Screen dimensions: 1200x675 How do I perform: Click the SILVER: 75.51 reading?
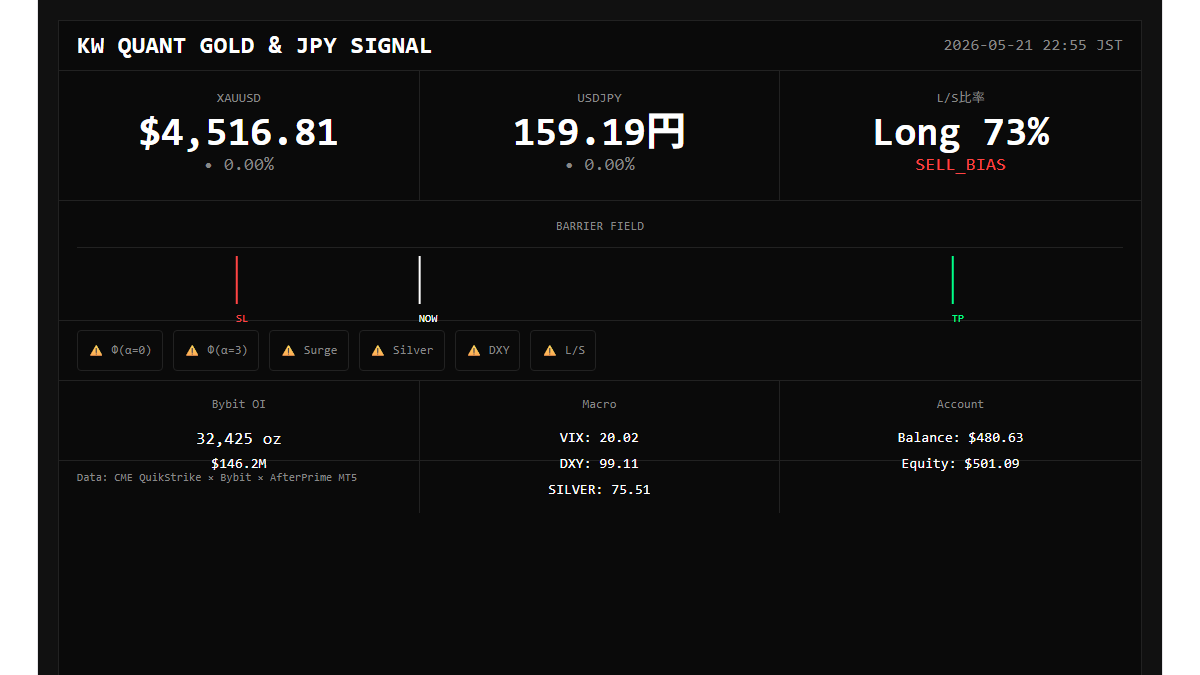[600, 490]
